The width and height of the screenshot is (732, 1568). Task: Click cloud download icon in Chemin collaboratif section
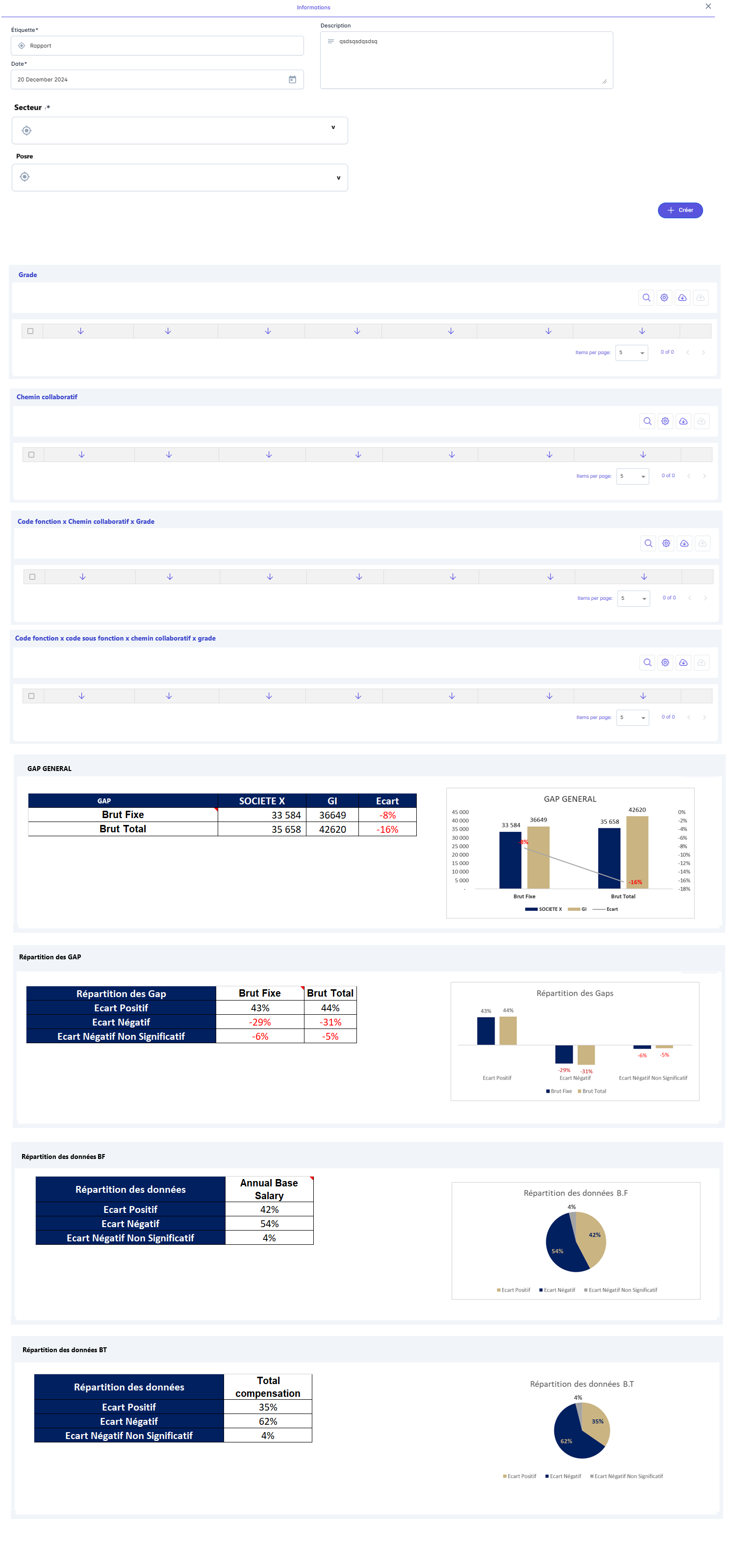[x=683, y=421]
